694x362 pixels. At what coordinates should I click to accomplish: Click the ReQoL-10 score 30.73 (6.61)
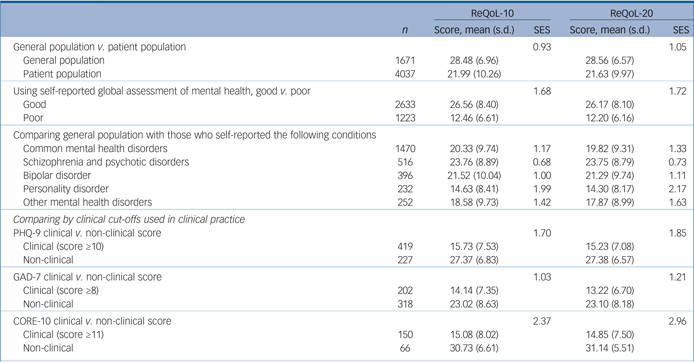click(474, 348)
